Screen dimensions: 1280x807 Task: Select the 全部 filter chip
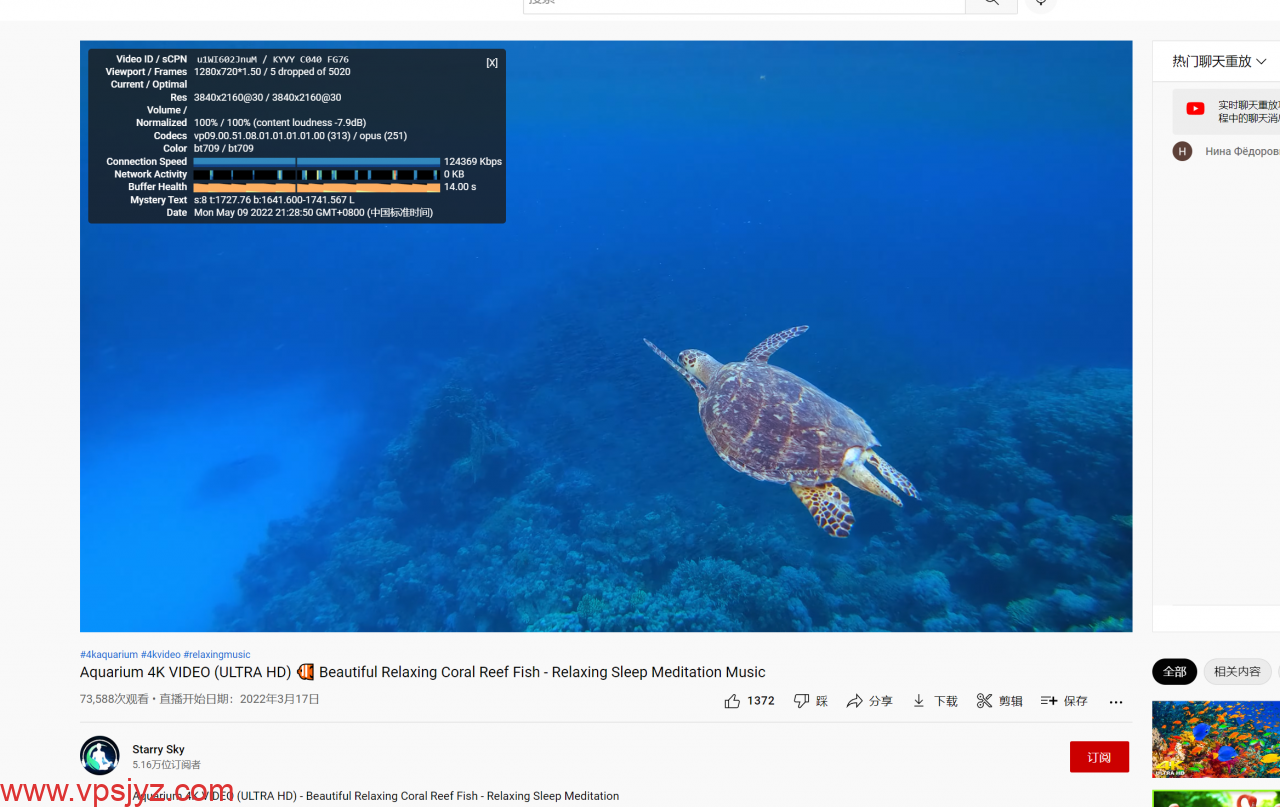pyautogui.click(x=1174, y=671)
